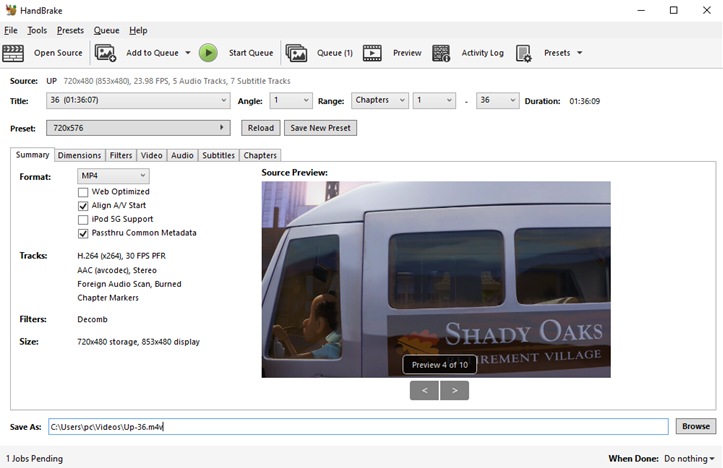Click the HandBrake app logo in title bar
This screenshot has width=723, height=468.
click(11, 10)
